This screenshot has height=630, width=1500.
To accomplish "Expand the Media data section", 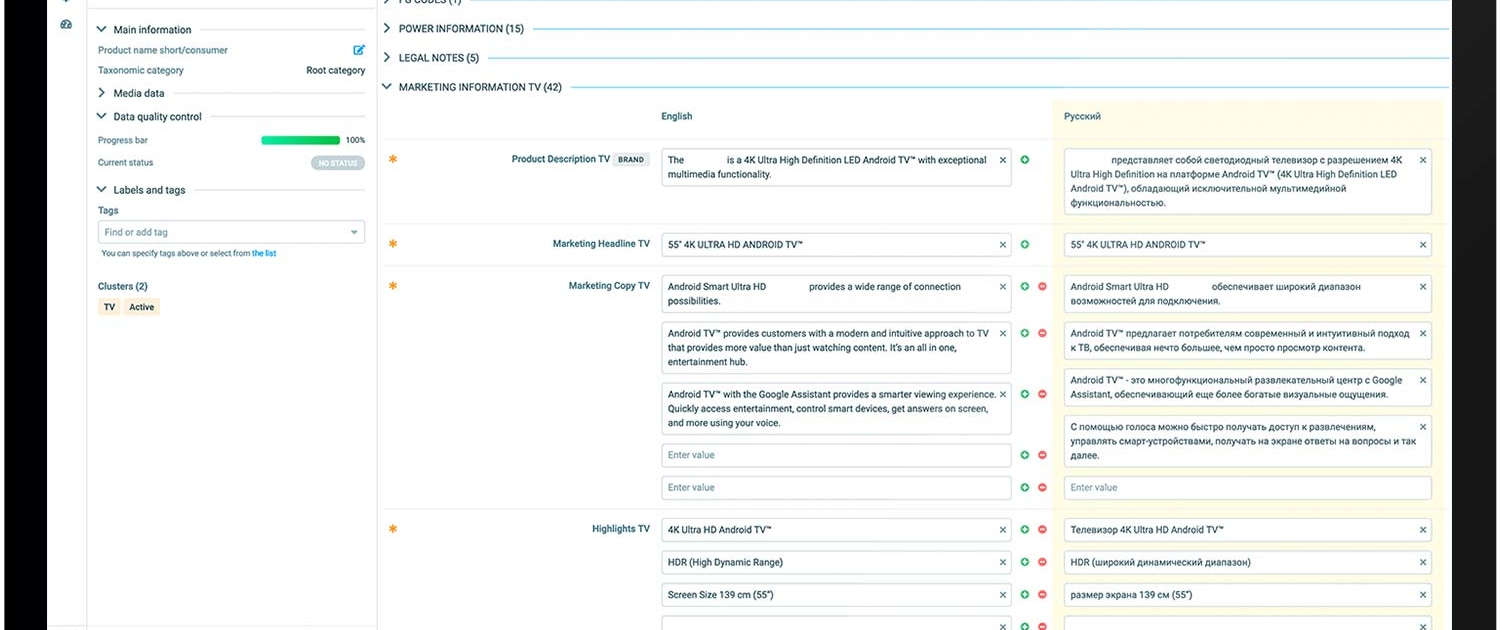I will [x=101, y=93].
